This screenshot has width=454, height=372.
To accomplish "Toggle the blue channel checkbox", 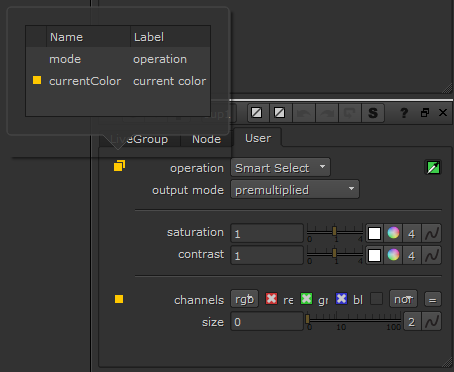I will (x=341, y=299).
